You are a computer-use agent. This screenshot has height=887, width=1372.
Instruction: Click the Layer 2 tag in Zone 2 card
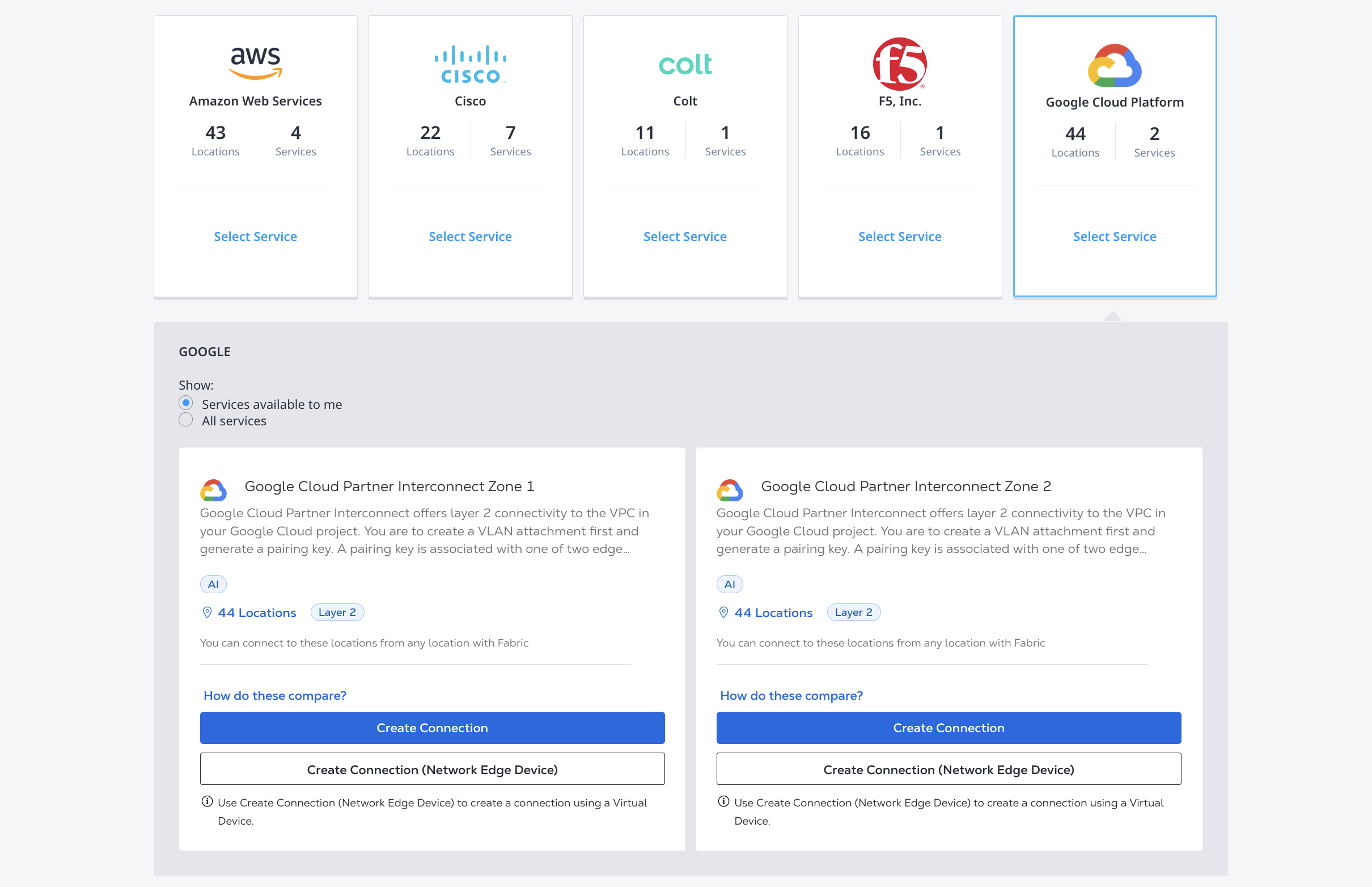coord(853,612)
